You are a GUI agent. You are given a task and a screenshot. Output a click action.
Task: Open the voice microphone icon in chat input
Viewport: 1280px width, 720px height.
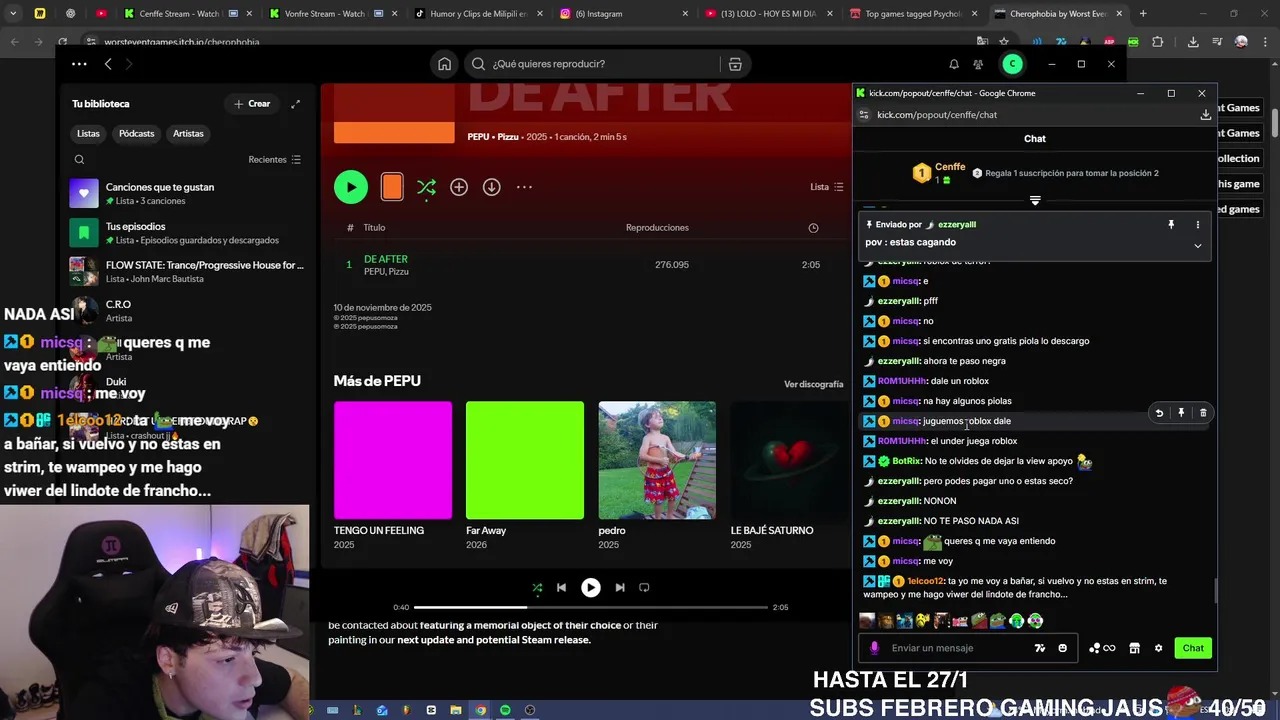point(874,648)
